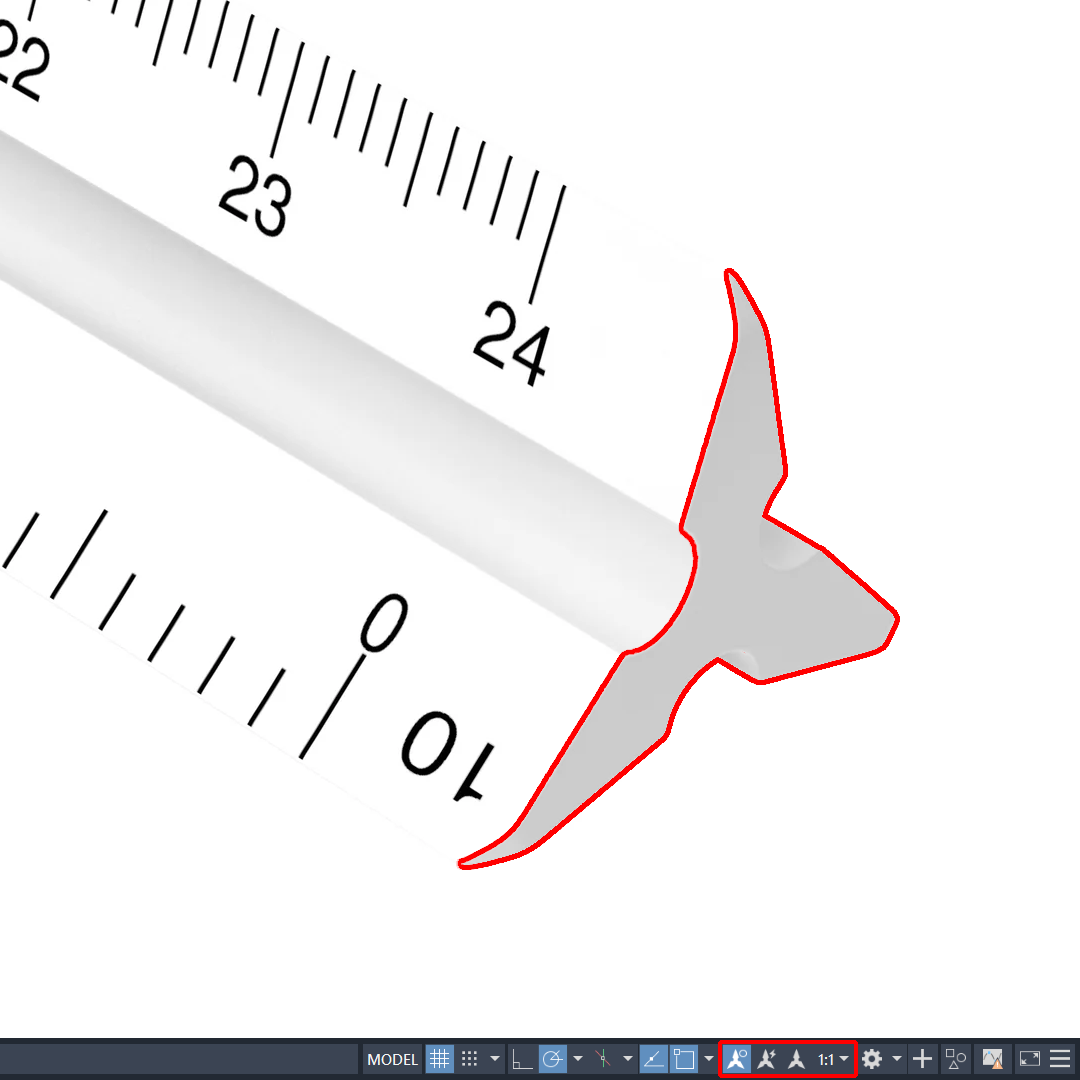Click the isometric drafting icon

pyautogui.click(x=603, y=1059)
